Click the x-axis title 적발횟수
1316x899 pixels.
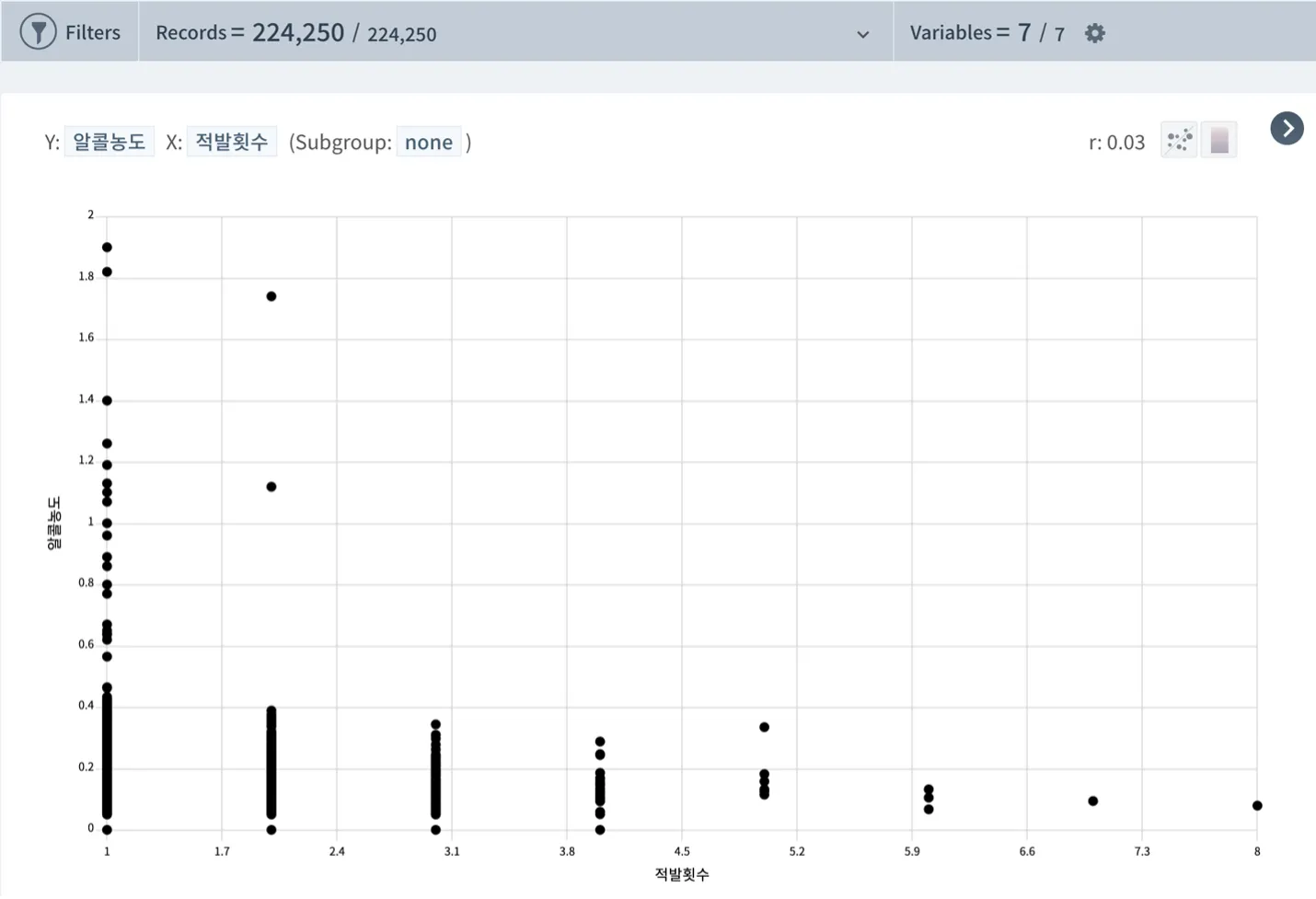682,874
